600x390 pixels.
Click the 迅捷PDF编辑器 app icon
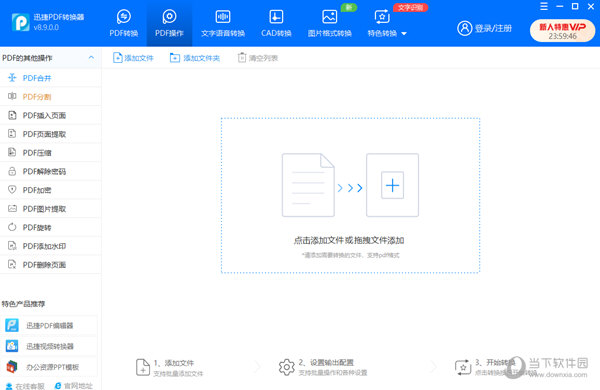pos(12,325)
